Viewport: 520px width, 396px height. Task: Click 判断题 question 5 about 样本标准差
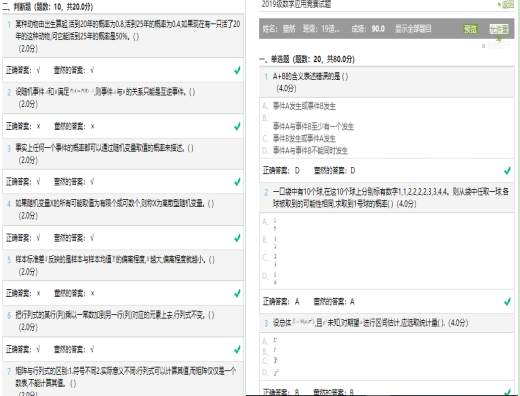tap(115, 259)
